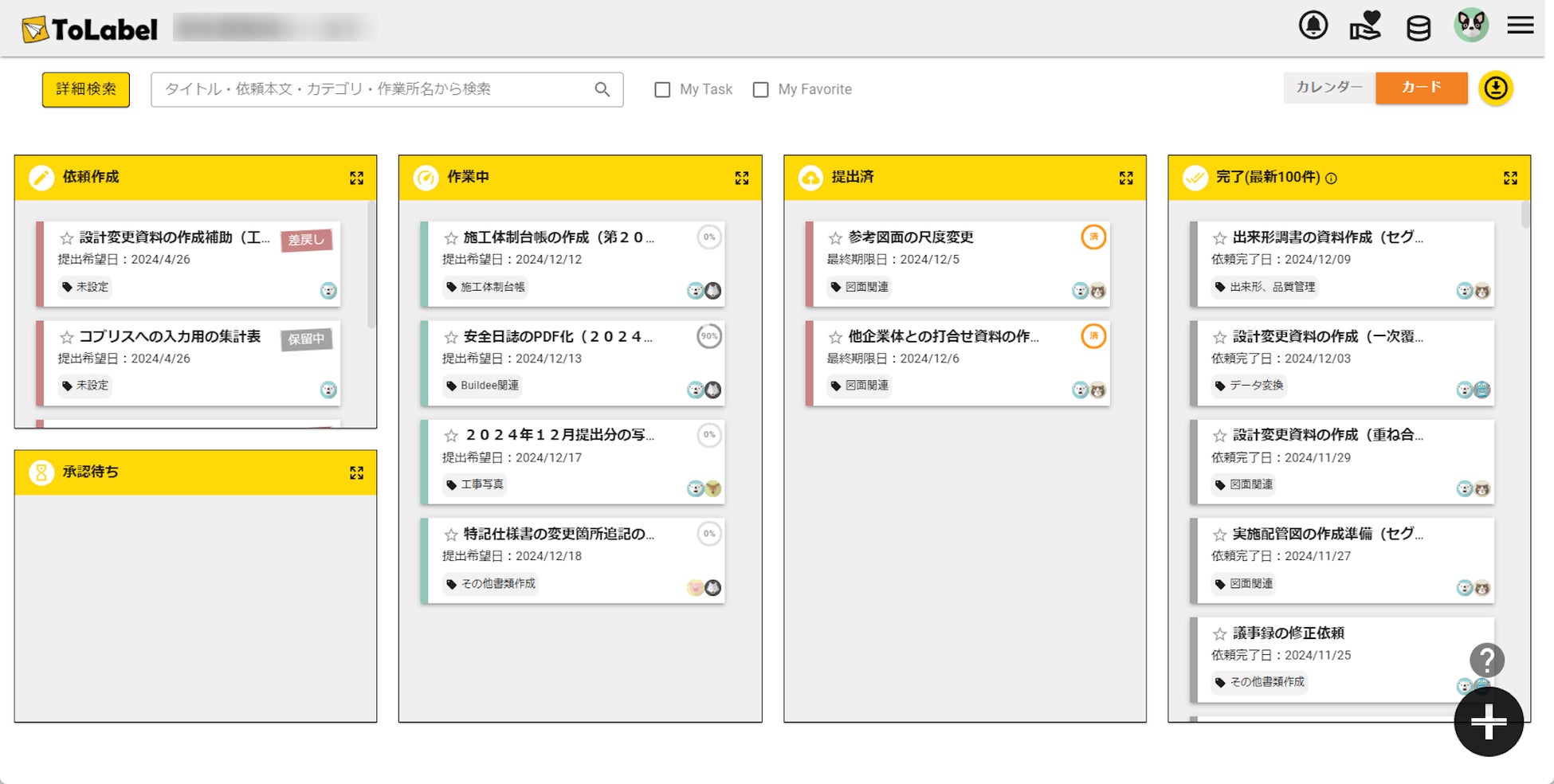Image resolution: width=1554 pixels, height=784 pixels.
Task: Enable the My Task checkbox
Action: (662, 90)
